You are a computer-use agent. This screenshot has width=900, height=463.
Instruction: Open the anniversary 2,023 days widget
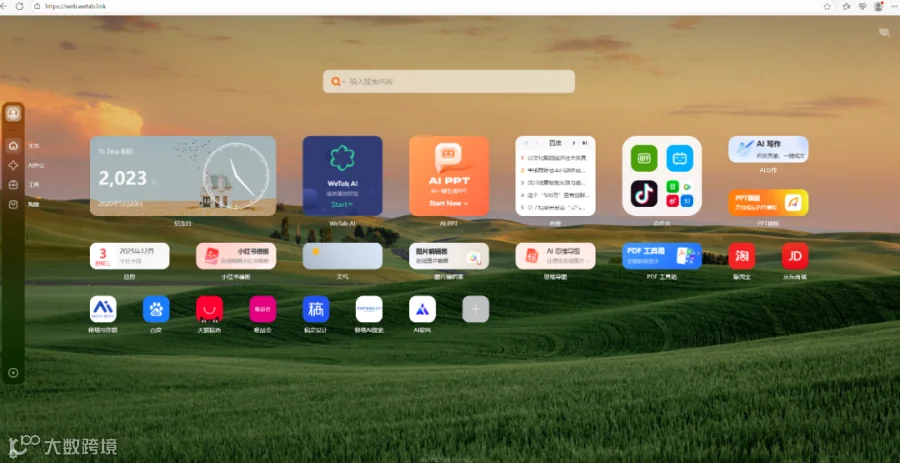pyautogui.click(x=183, y=176)
